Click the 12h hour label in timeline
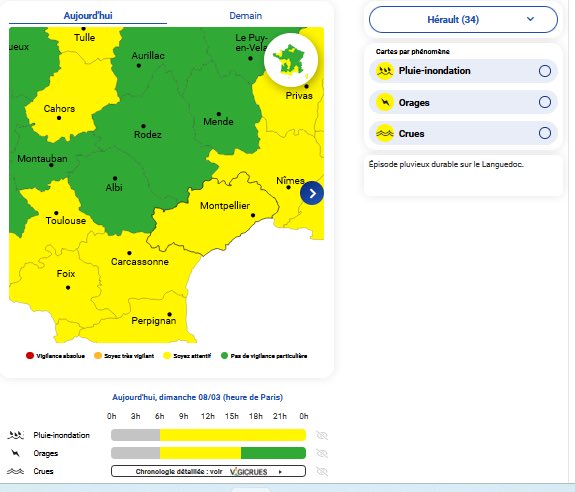This screenshot has height=492, width=575. click(x=208, y=416)
